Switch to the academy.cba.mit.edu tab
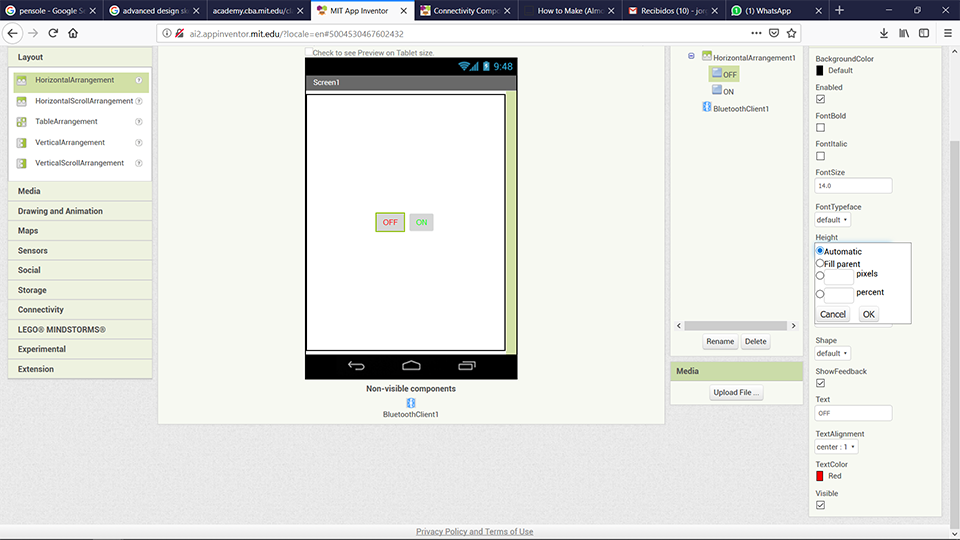The height and width of the screenshot is (540, 960). coord(258,10)
